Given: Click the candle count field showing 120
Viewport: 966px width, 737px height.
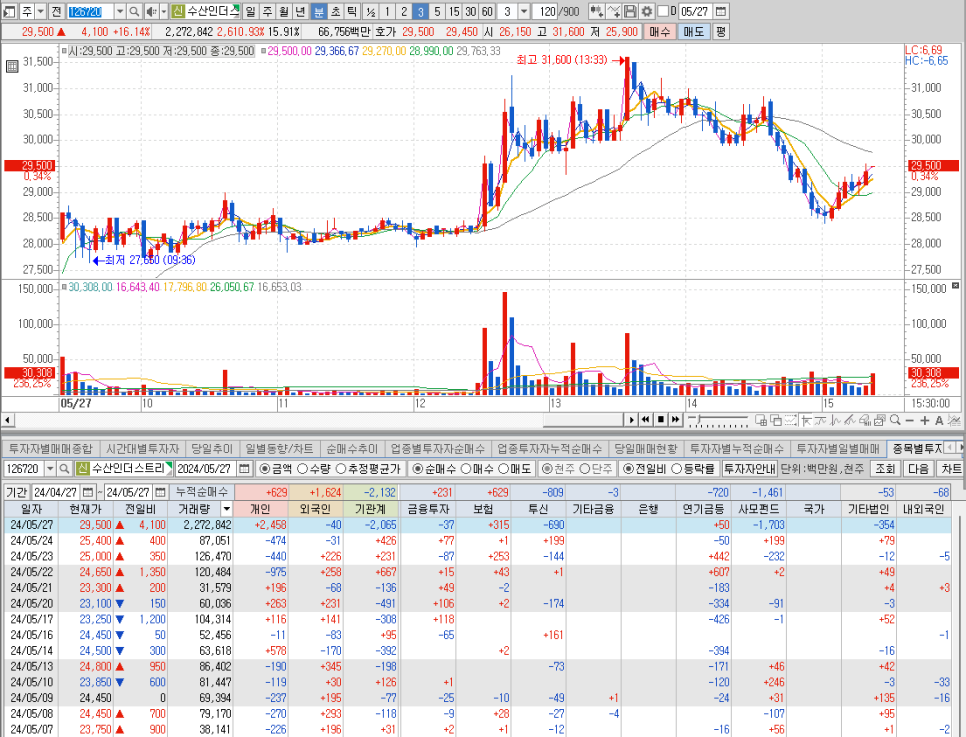Looking at the screenshot, I should coord(546,11).
